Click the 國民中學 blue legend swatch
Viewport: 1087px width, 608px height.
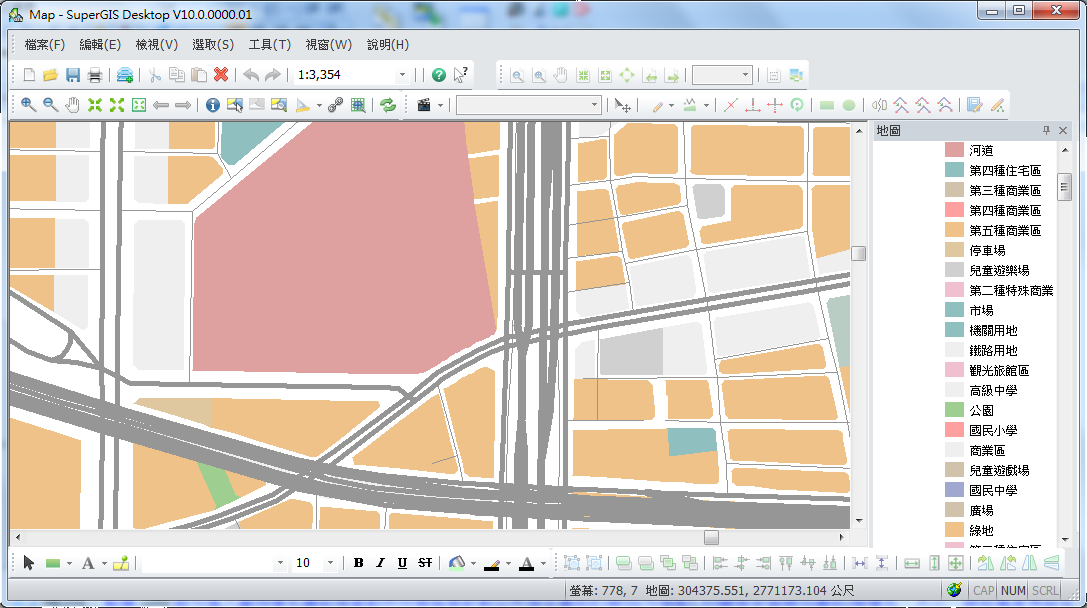coord(955,490)
